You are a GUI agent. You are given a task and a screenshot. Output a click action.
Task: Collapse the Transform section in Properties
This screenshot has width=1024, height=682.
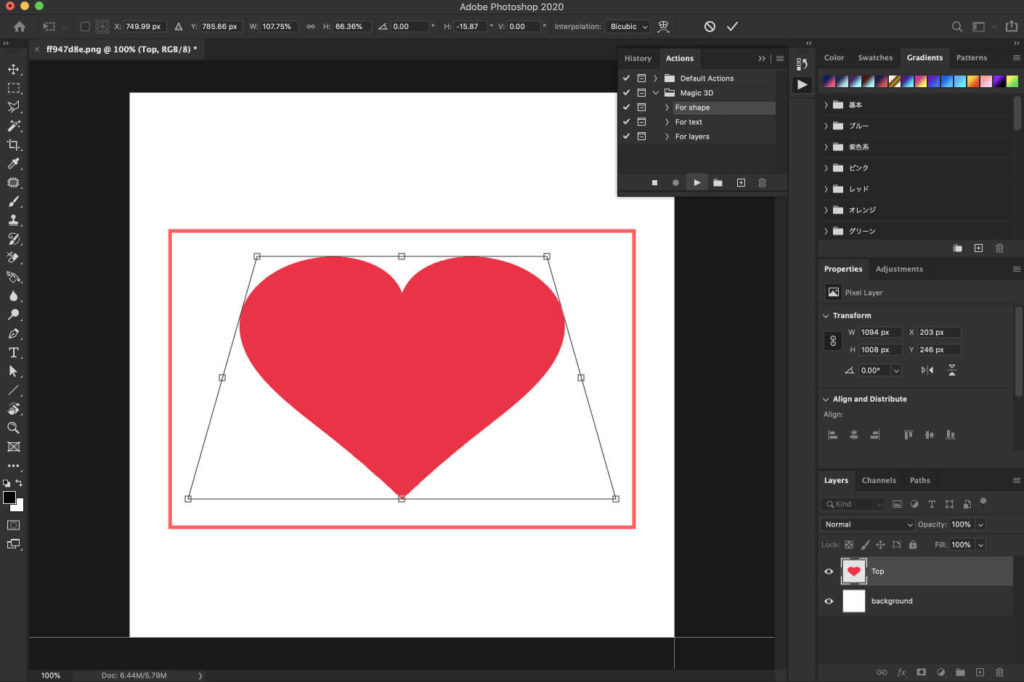(826, 316)
